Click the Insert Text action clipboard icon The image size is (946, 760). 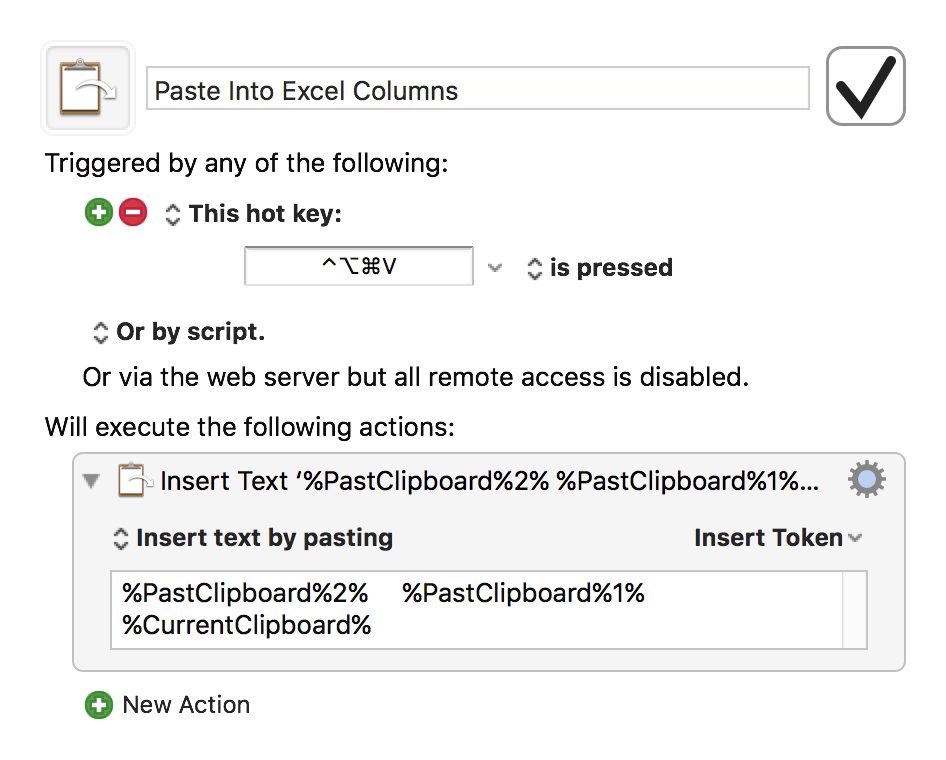click(x=133, y=481)
